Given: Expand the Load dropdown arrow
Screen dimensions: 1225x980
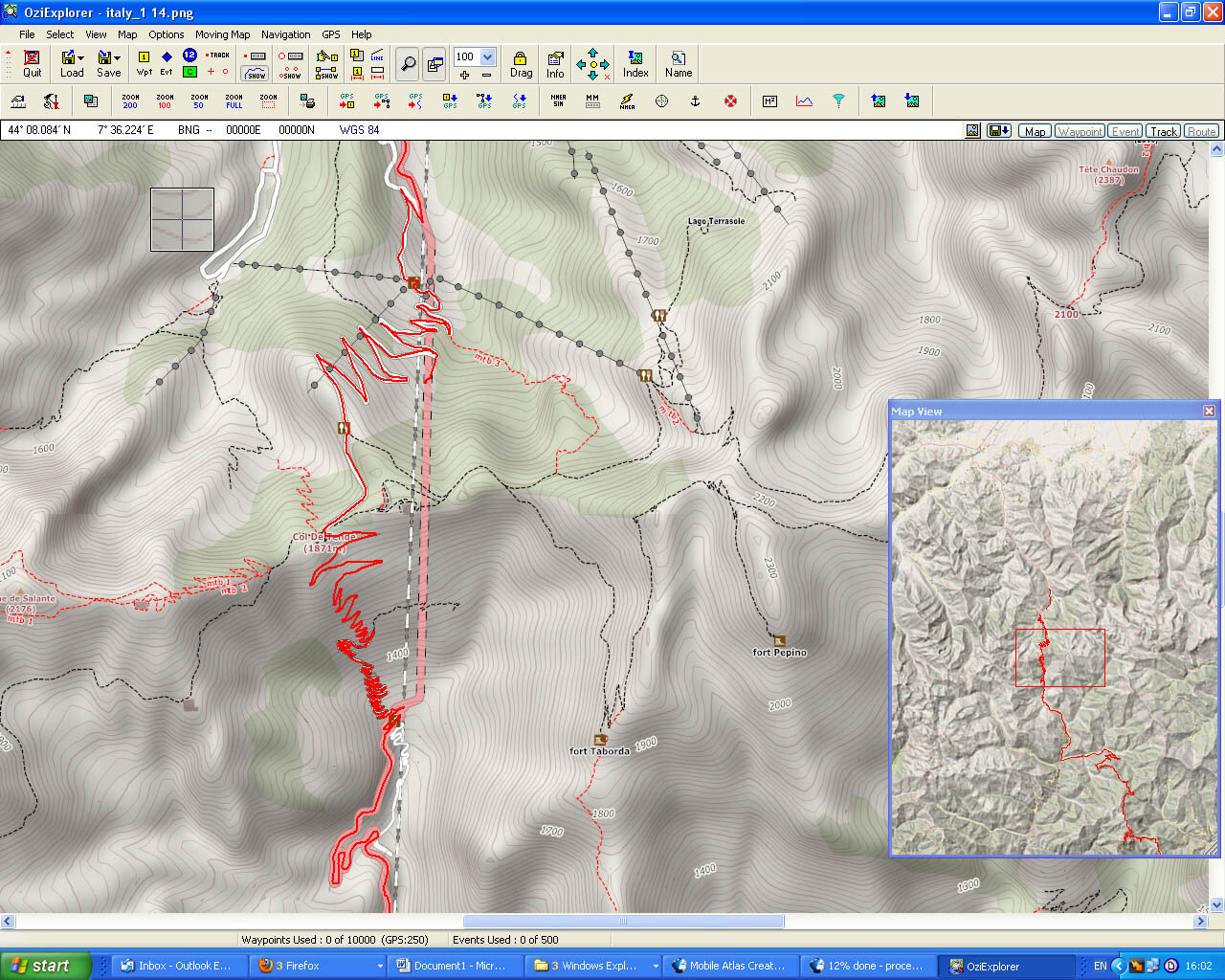Looking at the screenshot, I should [x=81, y=57].
